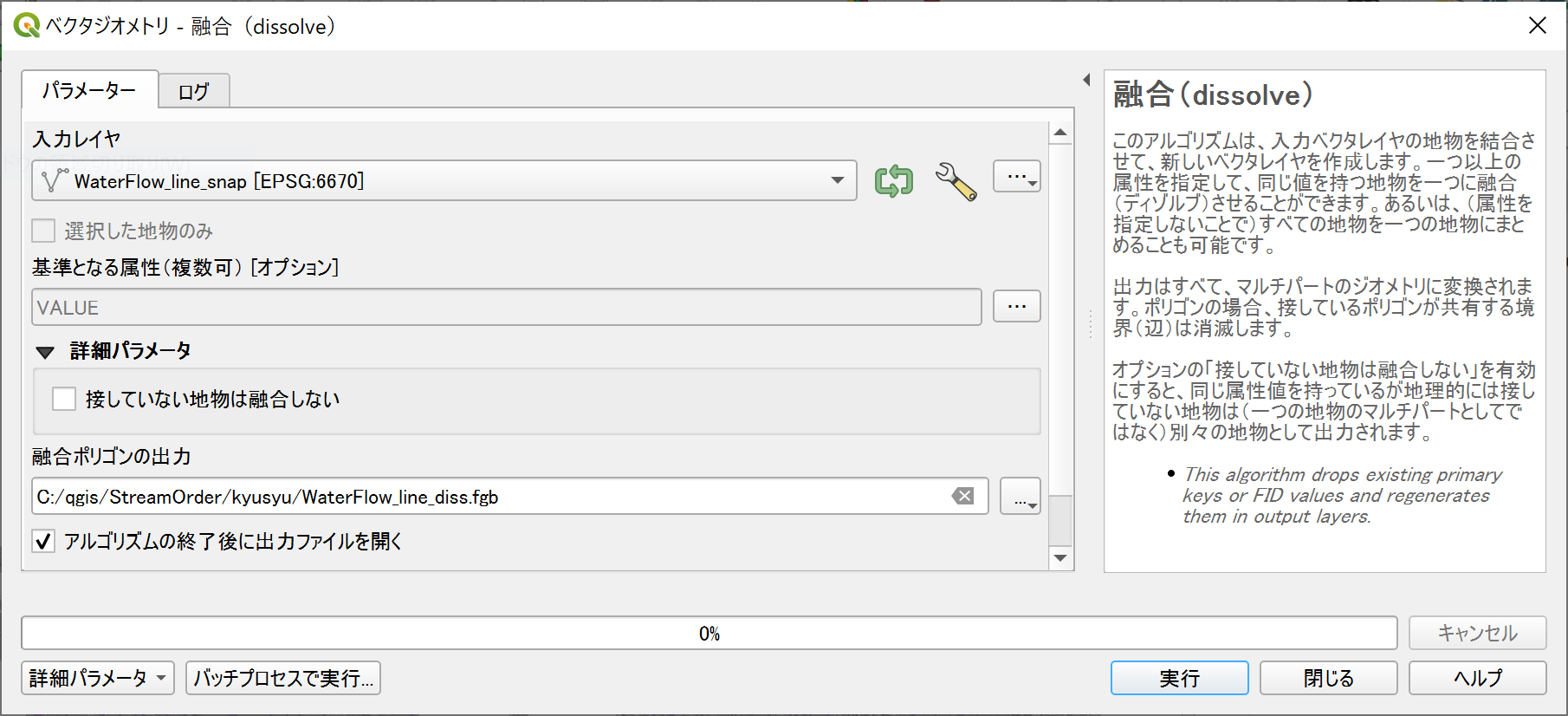
Task: Collapse the 詳細パラメータ section
Action: [45, 352]
